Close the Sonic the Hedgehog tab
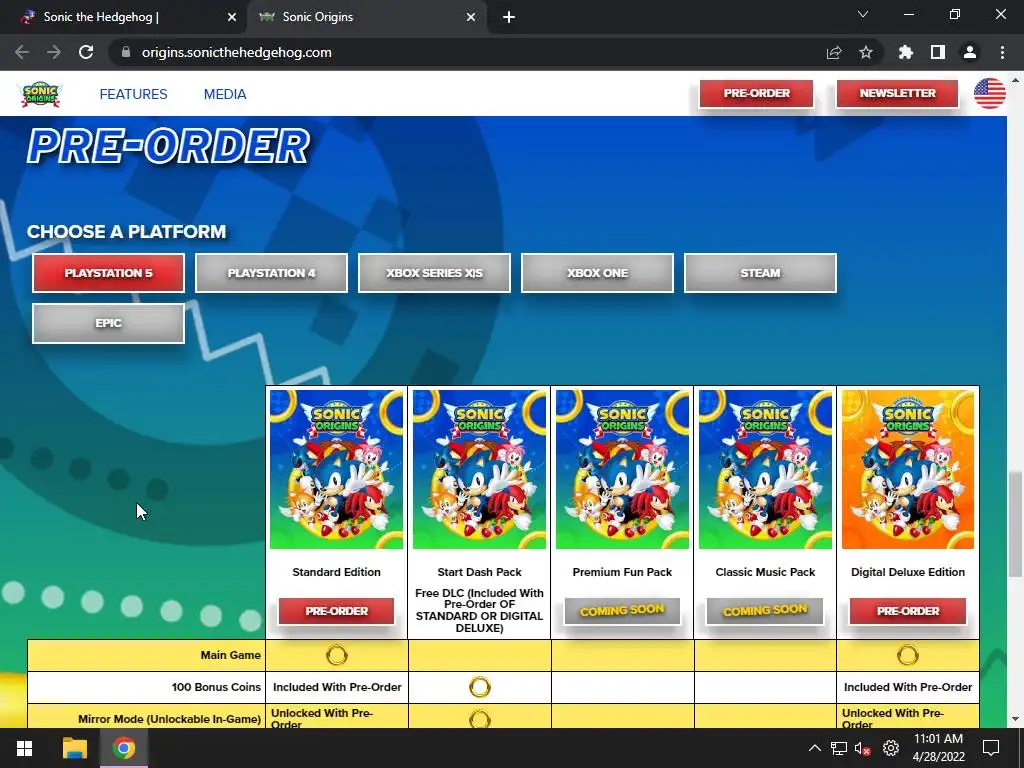This screenshot has width=1024, height=768. coord(232,17)
